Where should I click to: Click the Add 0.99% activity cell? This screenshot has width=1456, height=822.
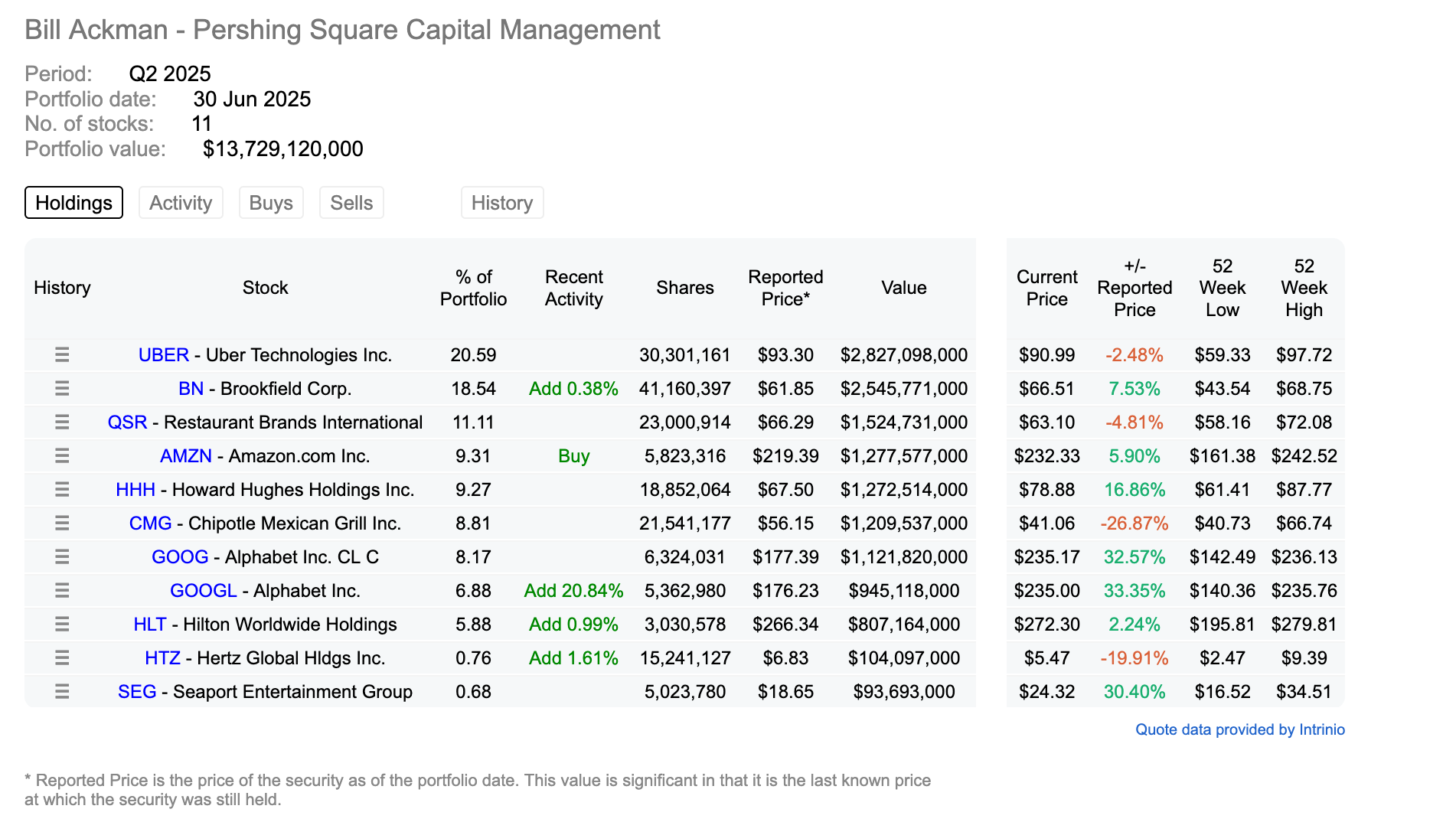[x=574, y=625]
